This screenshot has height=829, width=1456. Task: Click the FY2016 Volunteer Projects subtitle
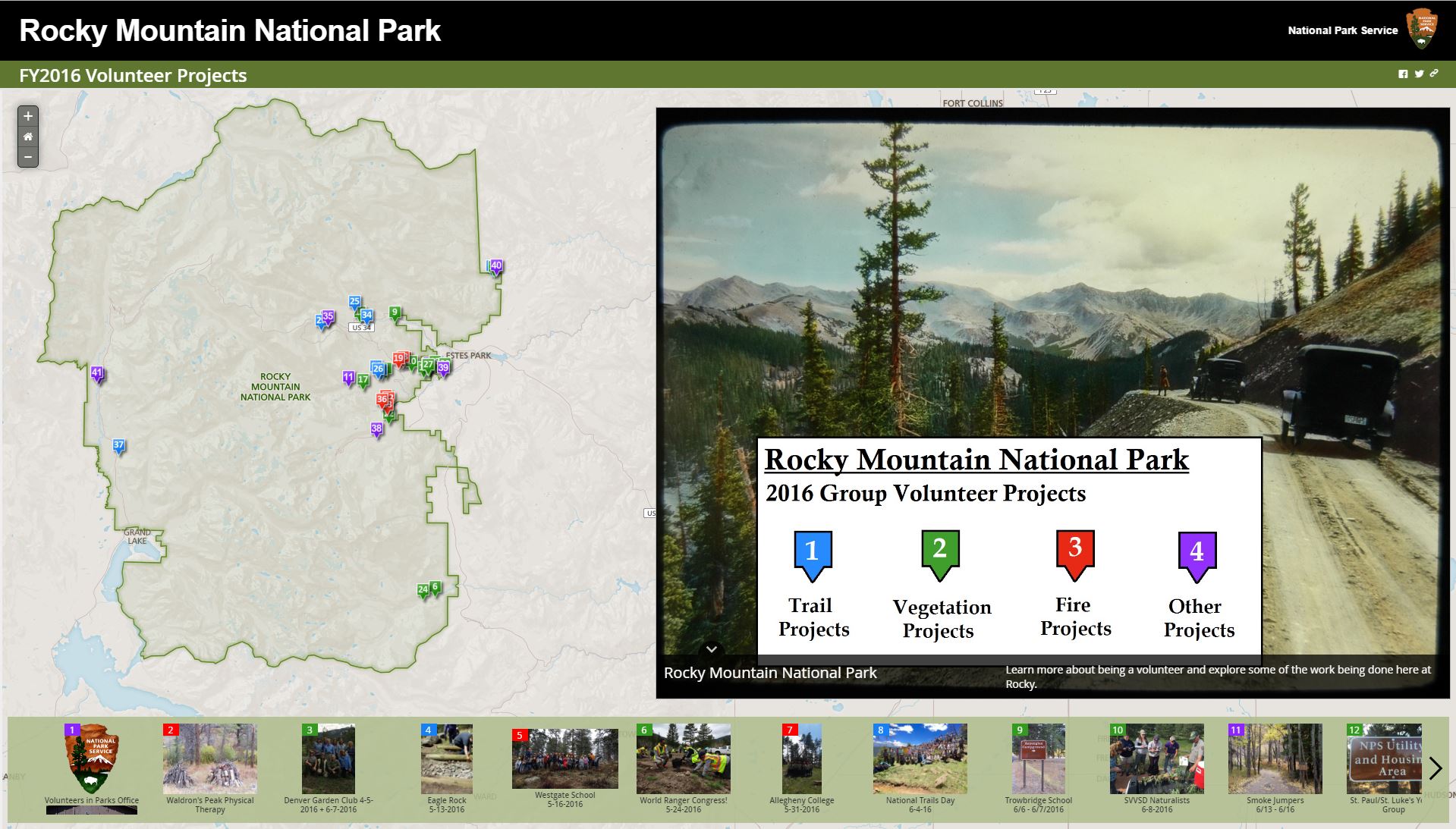pyautogui.click(x=134, y=75)
